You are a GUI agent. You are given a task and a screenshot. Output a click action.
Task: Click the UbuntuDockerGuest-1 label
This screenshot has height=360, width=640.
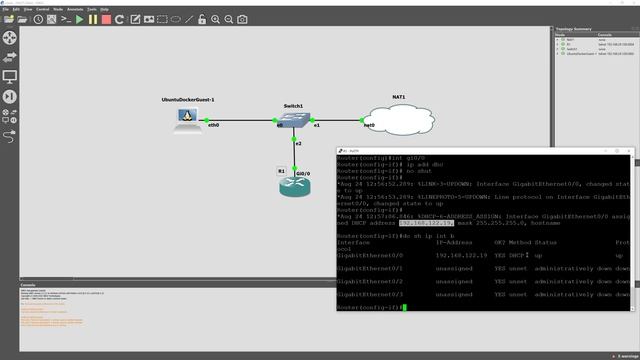188,100
